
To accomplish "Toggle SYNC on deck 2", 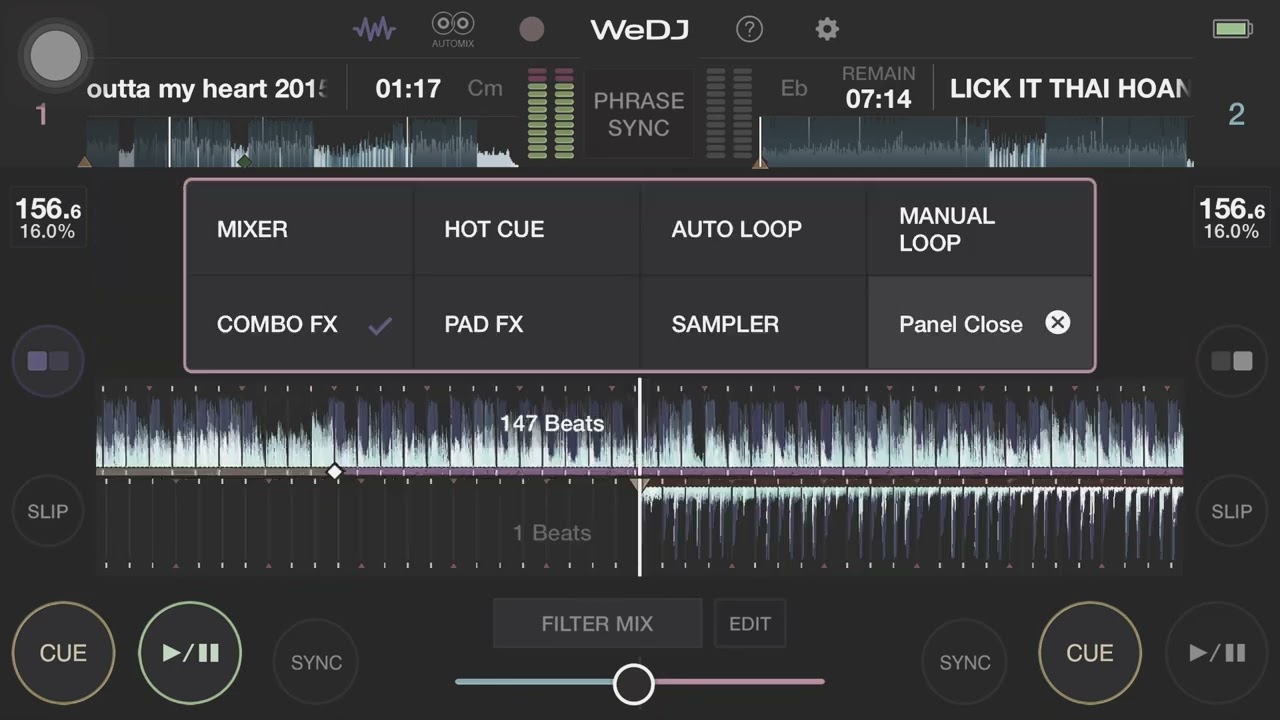I will (x=965, y=662).
